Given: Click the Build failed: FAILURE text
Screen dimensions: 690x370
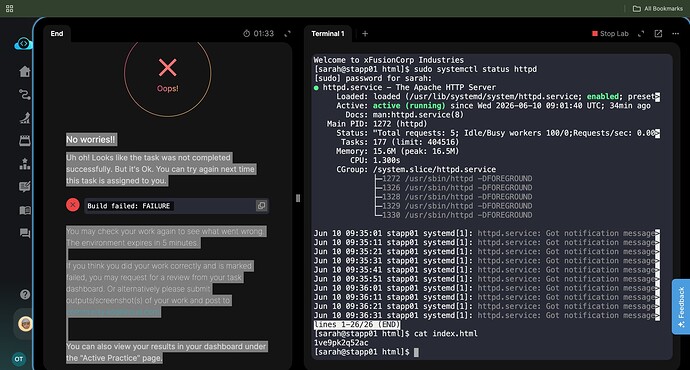Looking at the screenshot, I should pyautogui.click(x=128, y=206).
